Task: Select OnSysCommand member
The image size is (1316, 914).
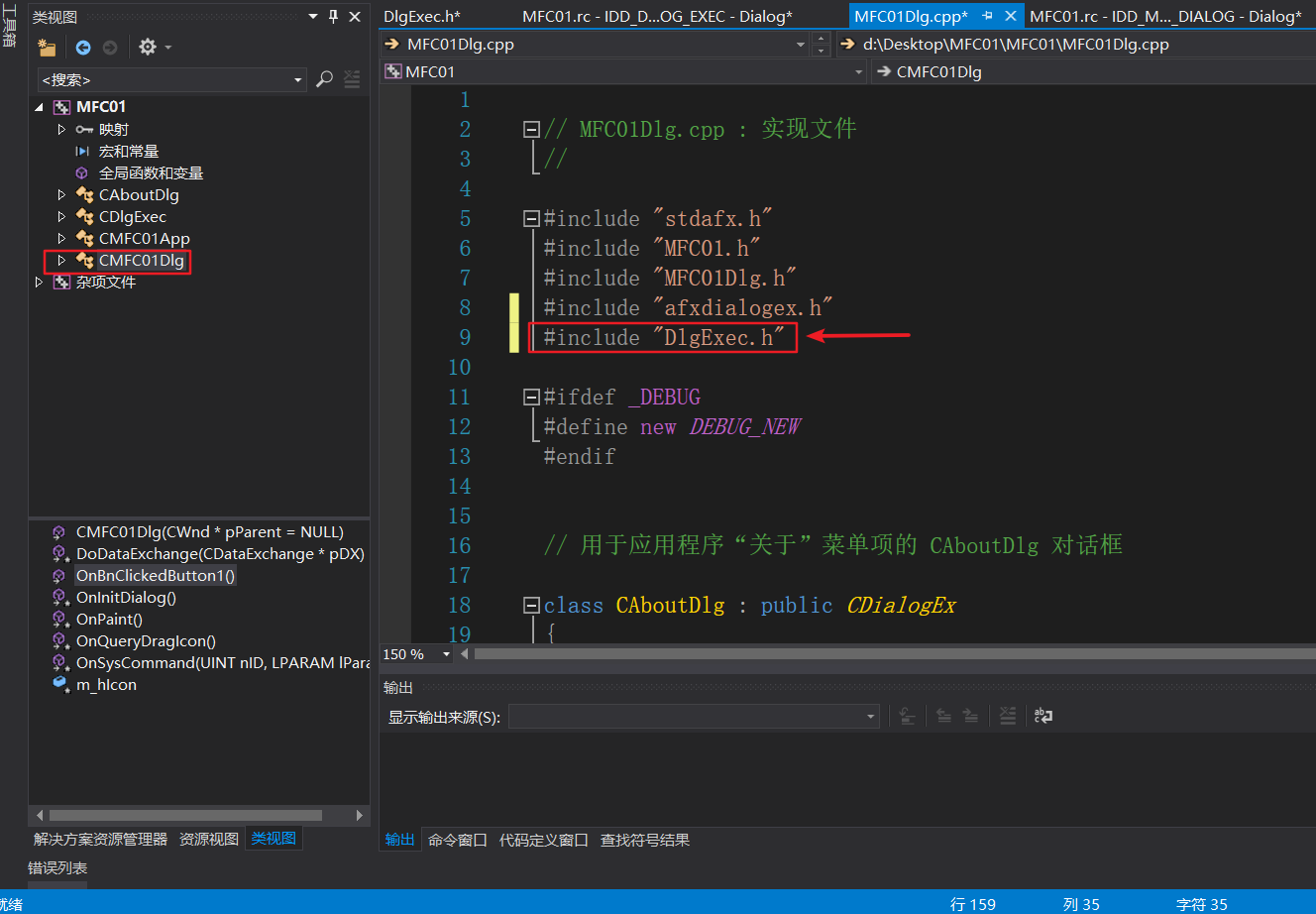Action: [x=222, y=662]
